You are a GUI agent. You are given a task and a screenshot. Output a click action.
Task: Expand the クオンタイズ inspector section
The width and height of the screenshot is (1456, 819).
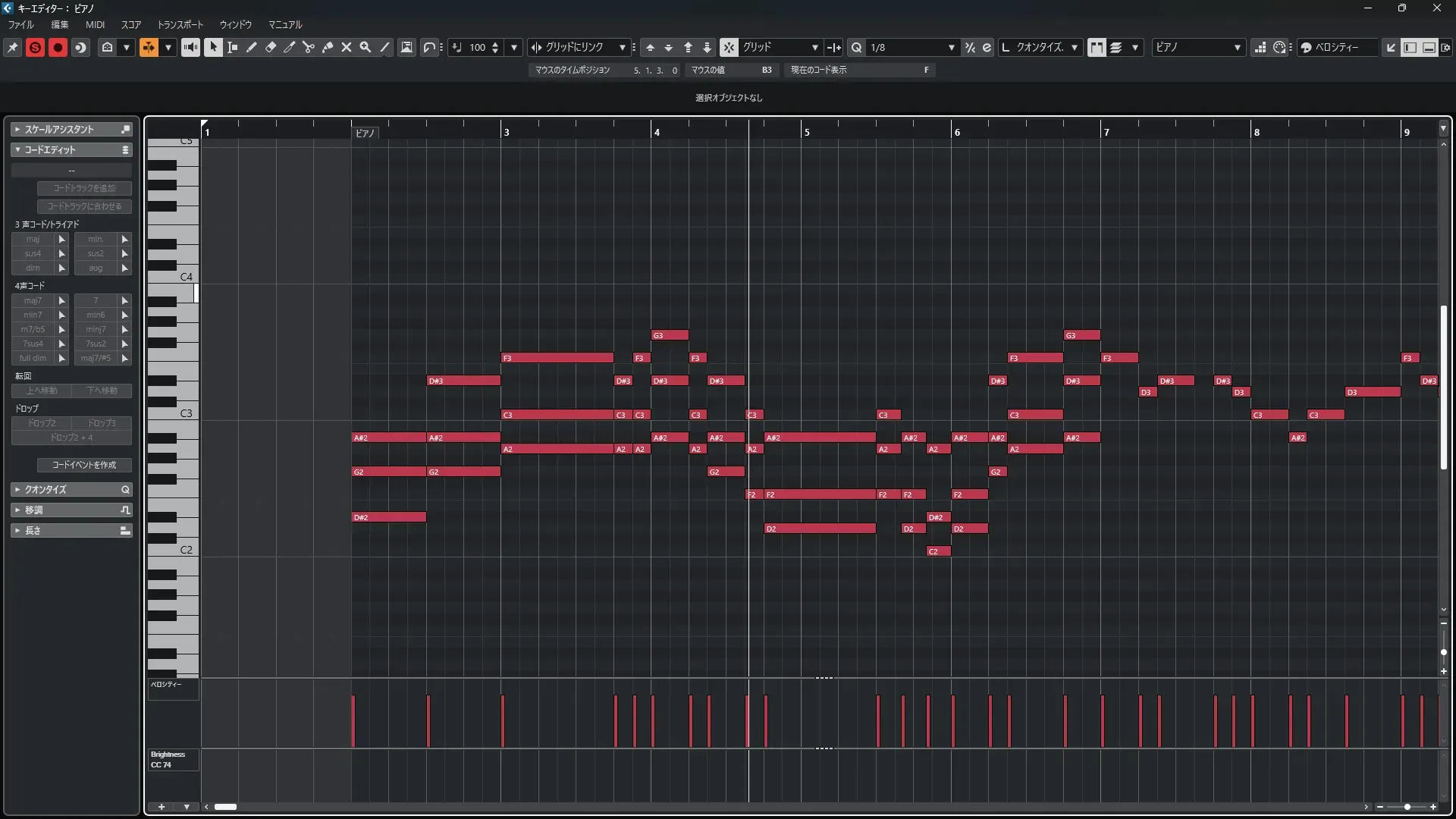(45, 490)
